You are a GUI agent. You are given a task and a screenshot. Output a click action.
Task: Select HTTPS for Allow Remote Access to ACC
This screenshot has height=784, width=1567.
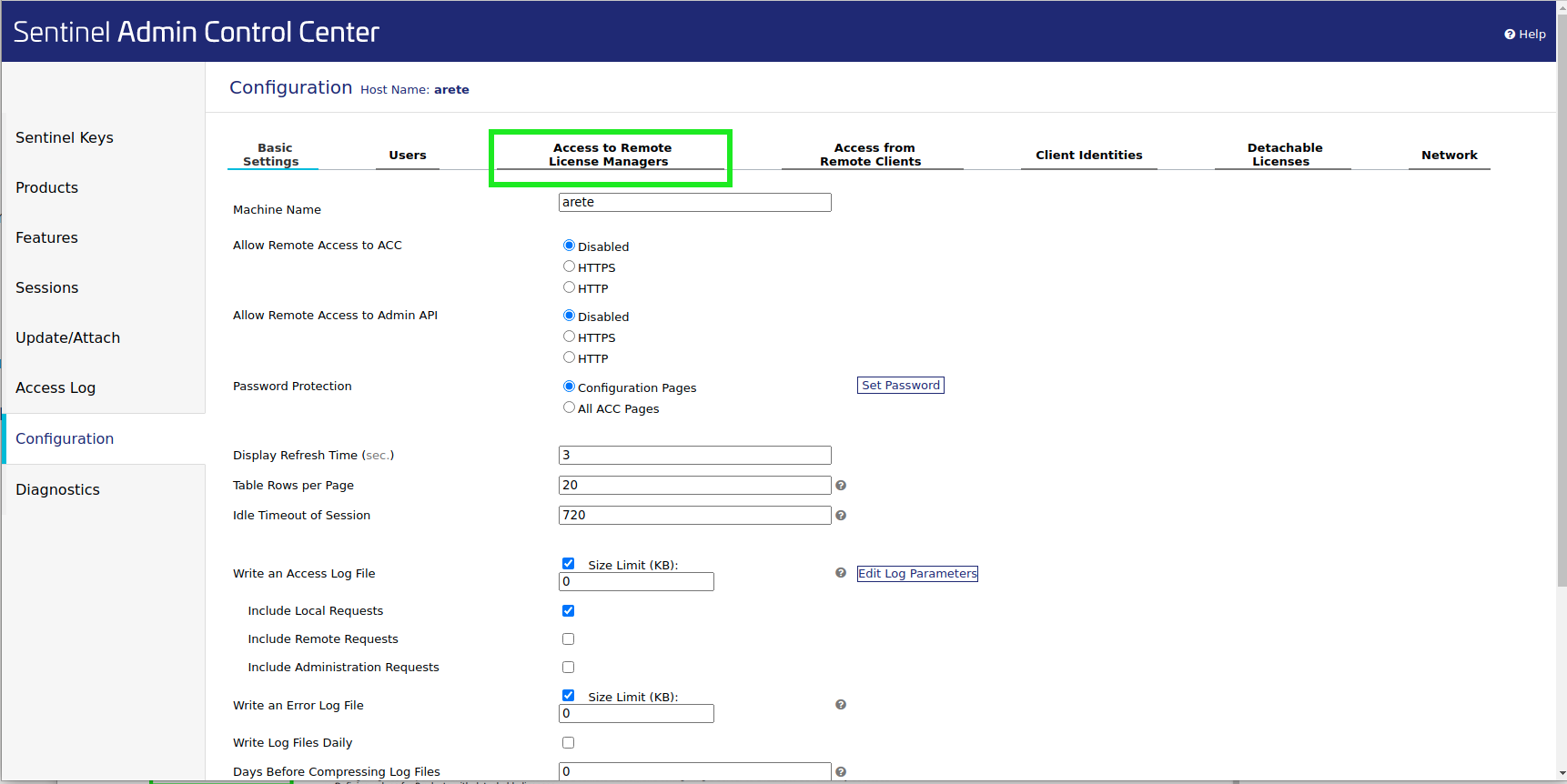569,266
